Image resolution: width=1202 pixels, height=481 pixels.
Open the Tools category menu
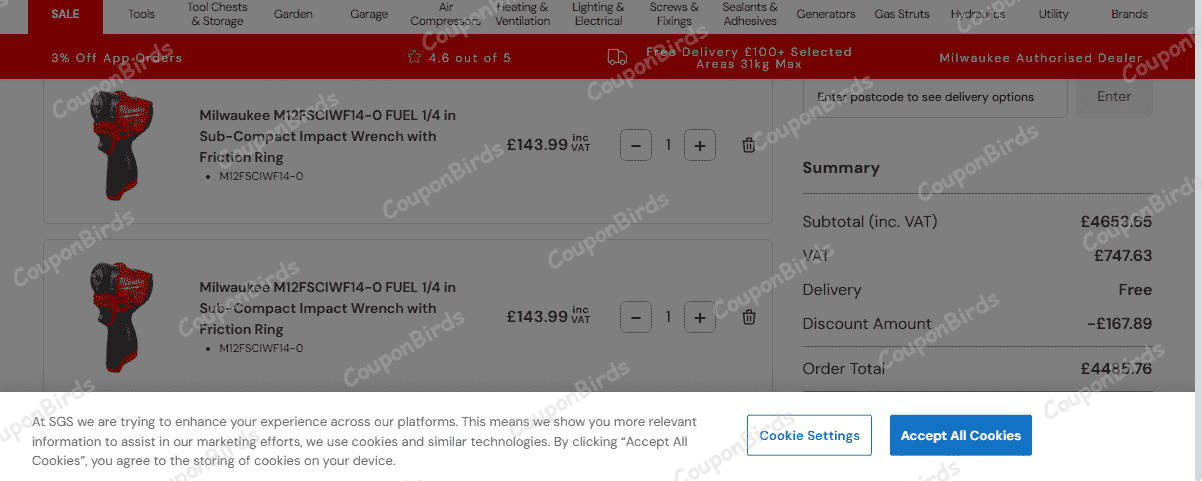point(142,14)
